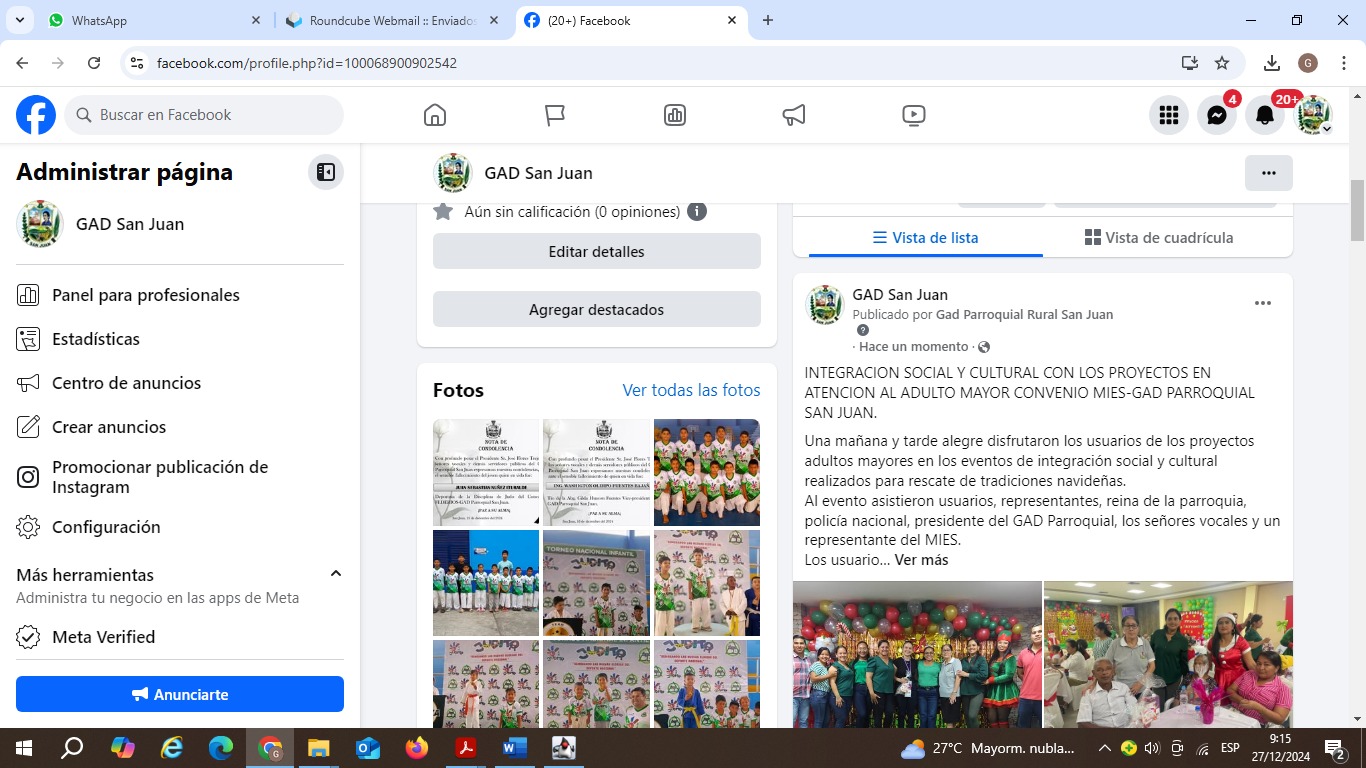Open the video play icon in top navigation
1366x768 pixels.
pyautogui.click(x=913, y=115)
